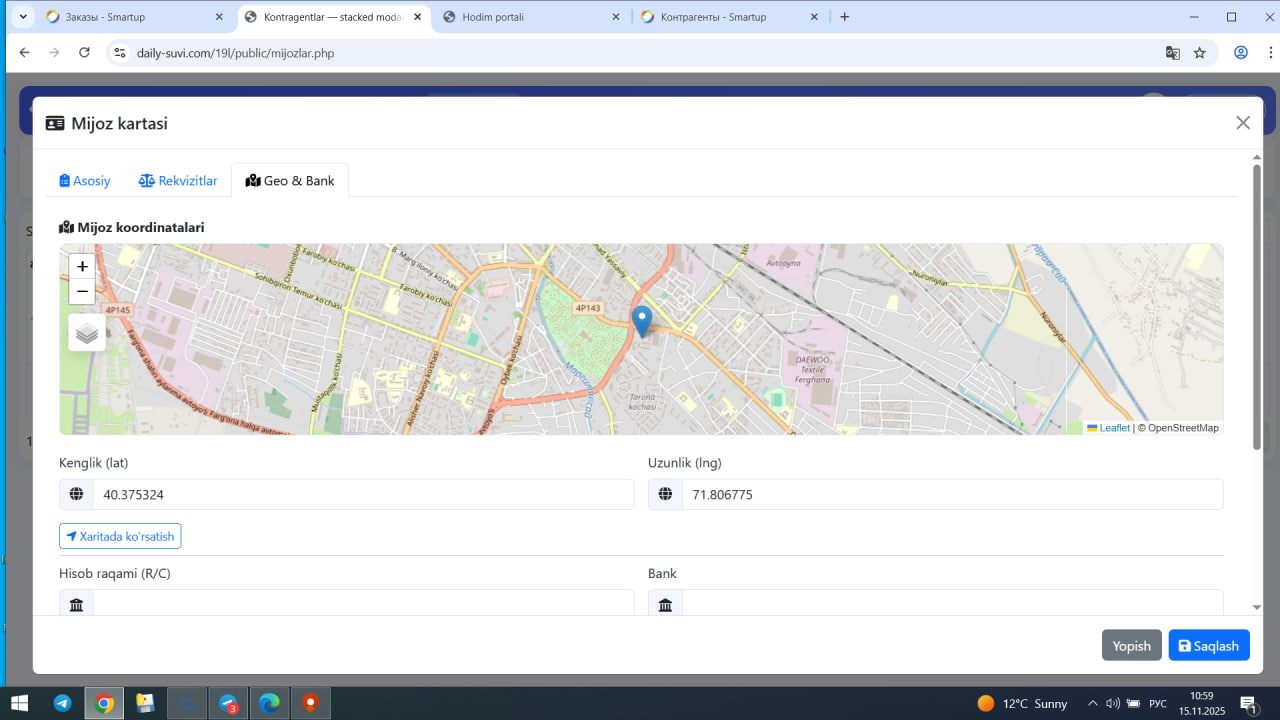Focus the Uzunlik (lng) input field
The height and width of the screenshot is (720, 1280).
point(951,494)
